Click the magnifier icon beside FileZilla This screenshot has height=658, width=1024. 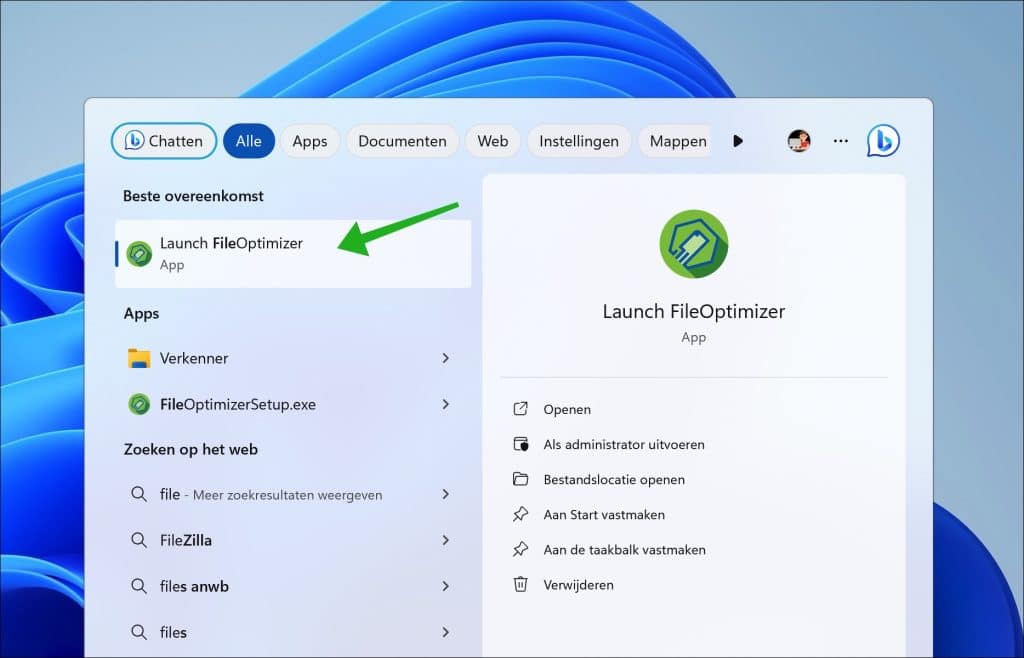tap(138, 540)
